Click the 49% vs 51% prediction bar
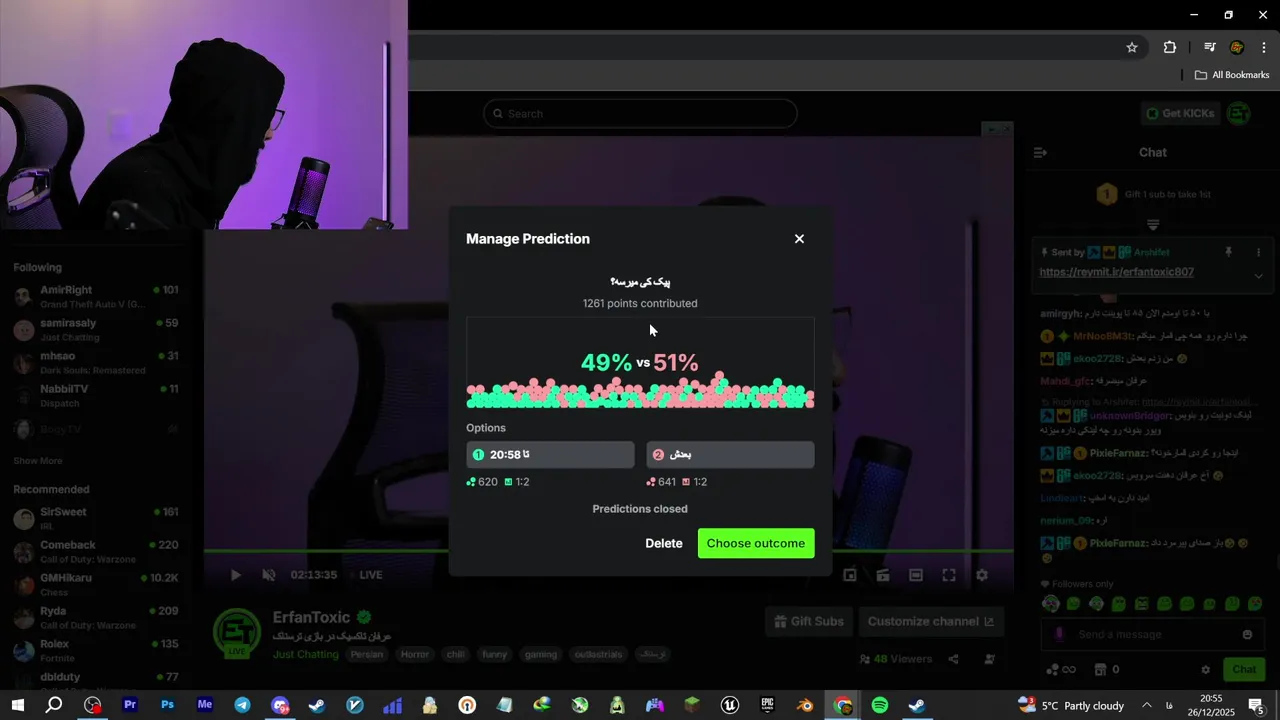 click(x=640, y=363)
